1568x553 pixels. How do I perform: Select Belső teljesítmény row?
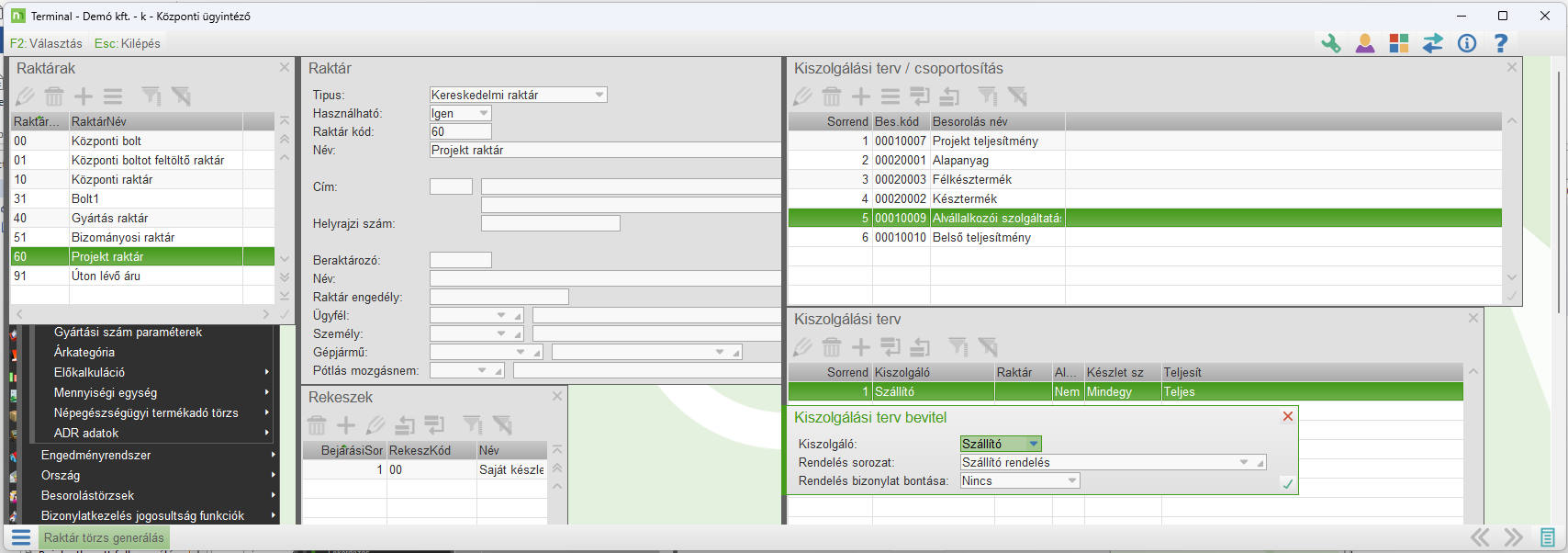pyautogui.click(x=1145, y=237)
